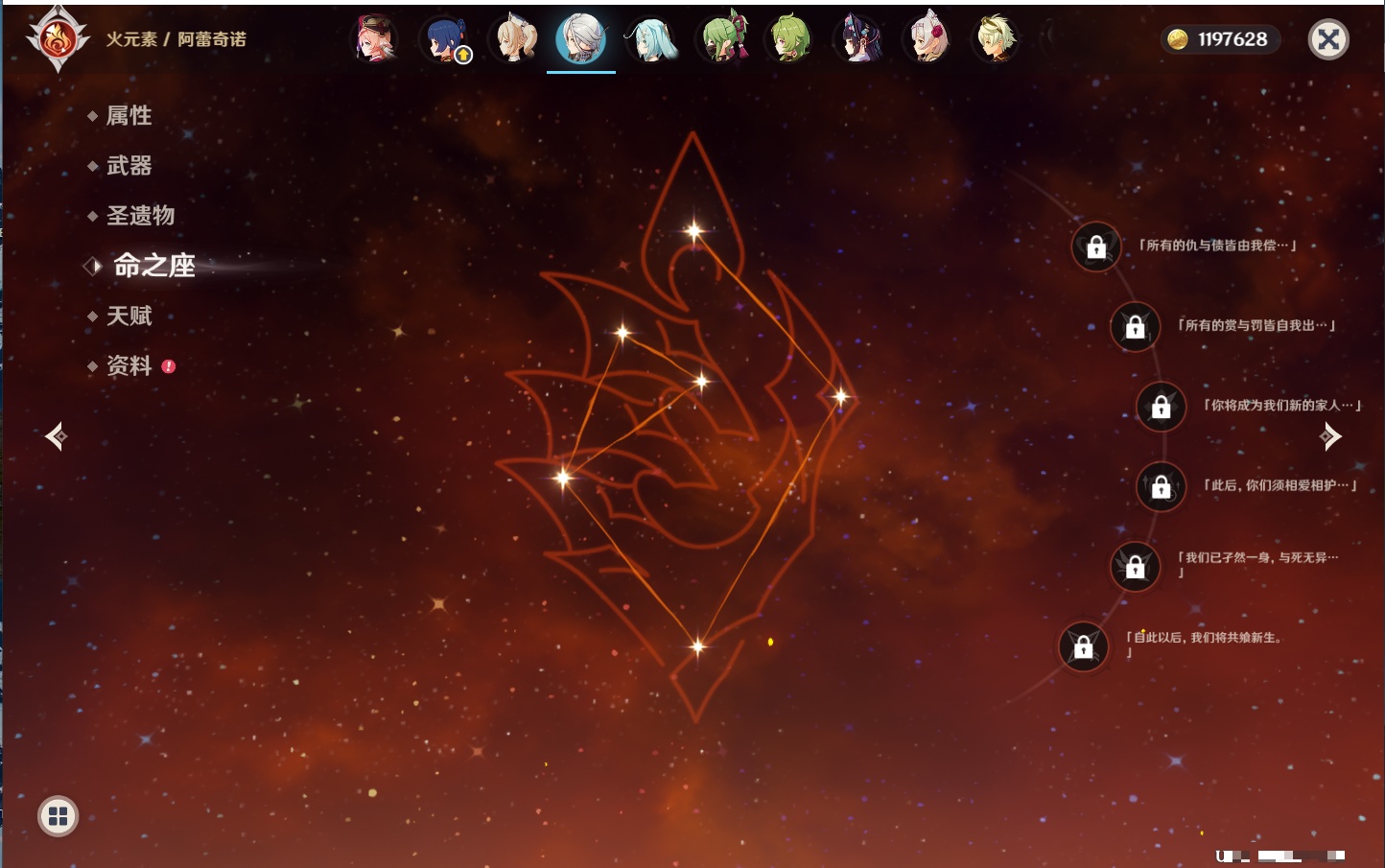Click the Pyro element emblem

click(58, 39)
